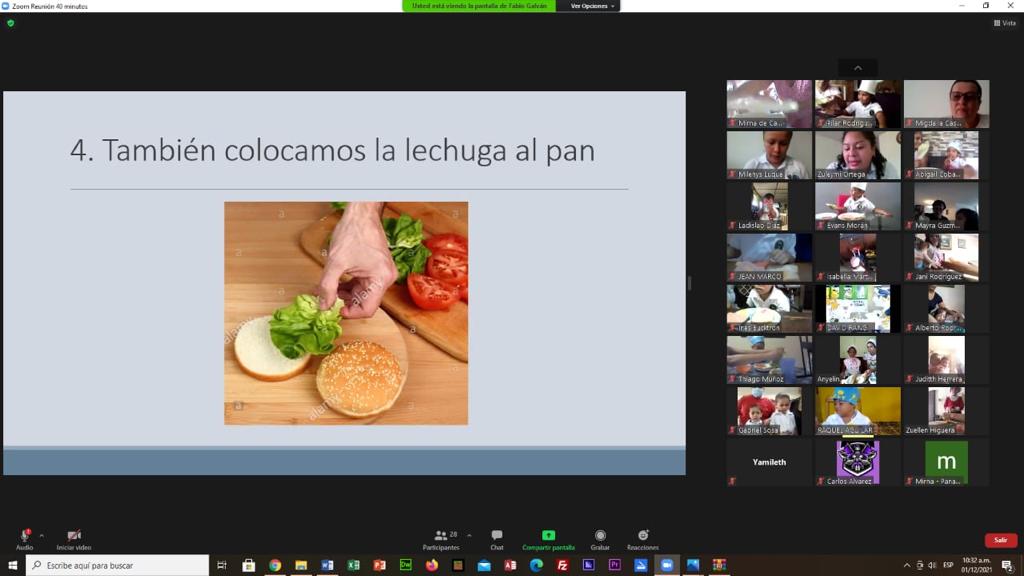
Task: Collapse gallery with the top chevron arrow
Action: 857,68
